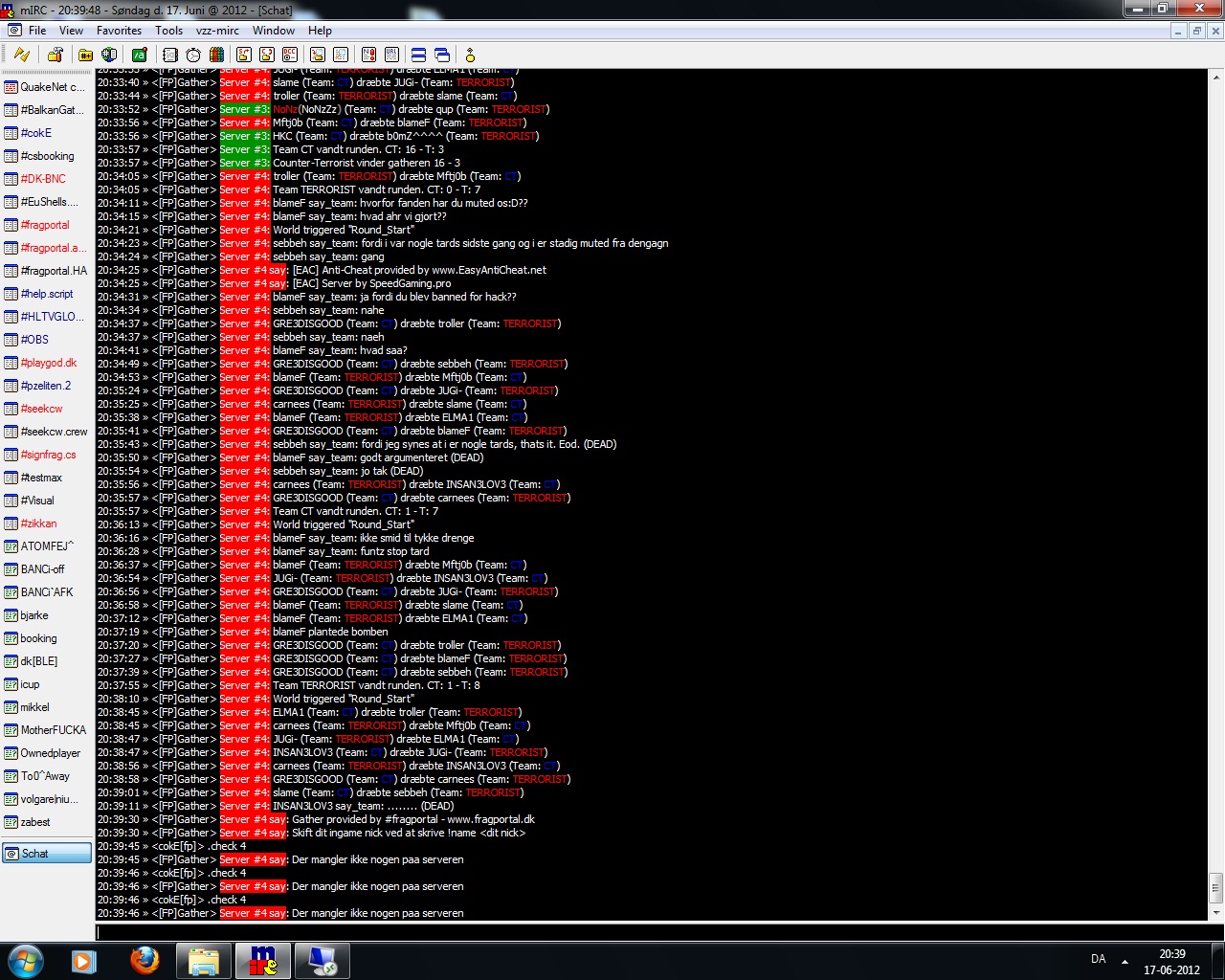Open the Channels List globe icon
1225x980 pixels.
(x=109, y=55)
